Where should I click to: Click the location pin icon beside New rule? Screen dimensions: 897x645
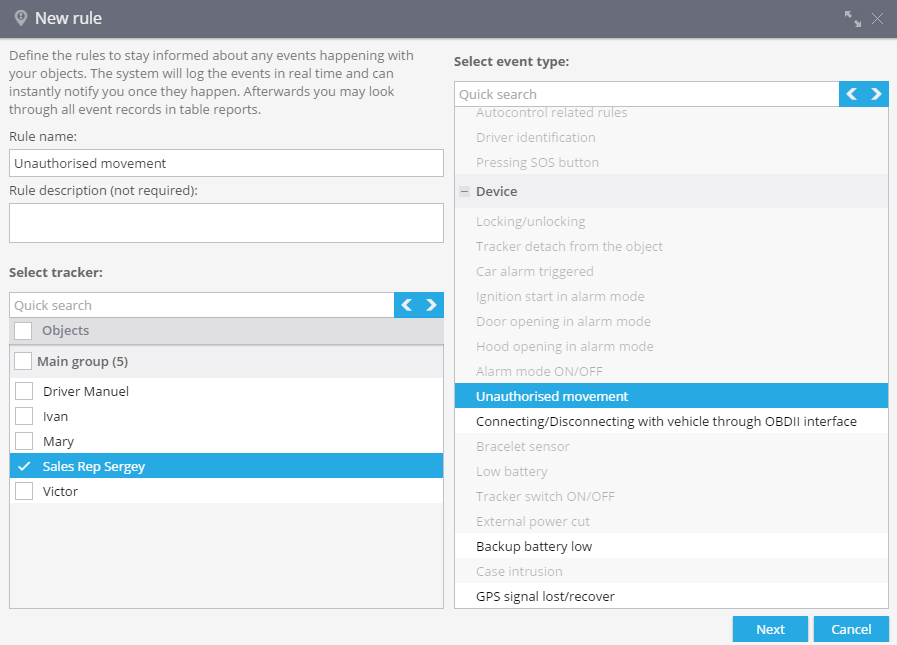click(x=21, y=18)
